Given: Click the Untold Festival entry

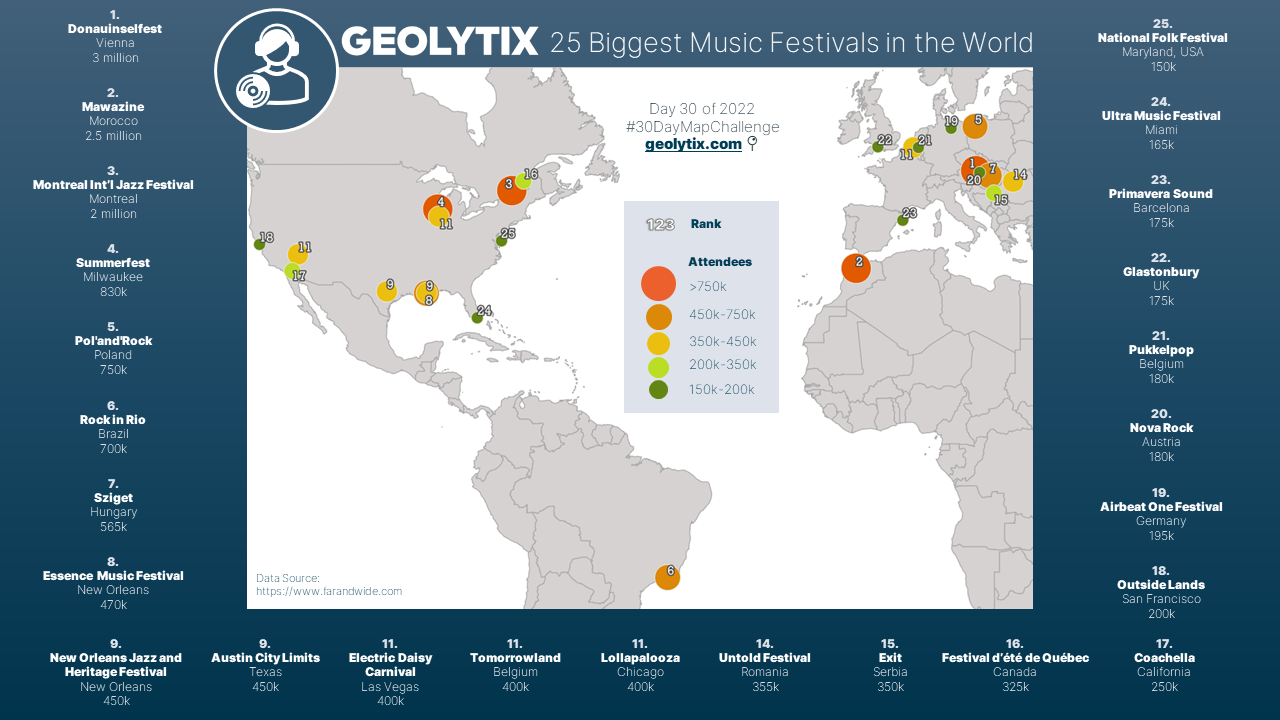Looking at the screenshot, I should (765, 665).
